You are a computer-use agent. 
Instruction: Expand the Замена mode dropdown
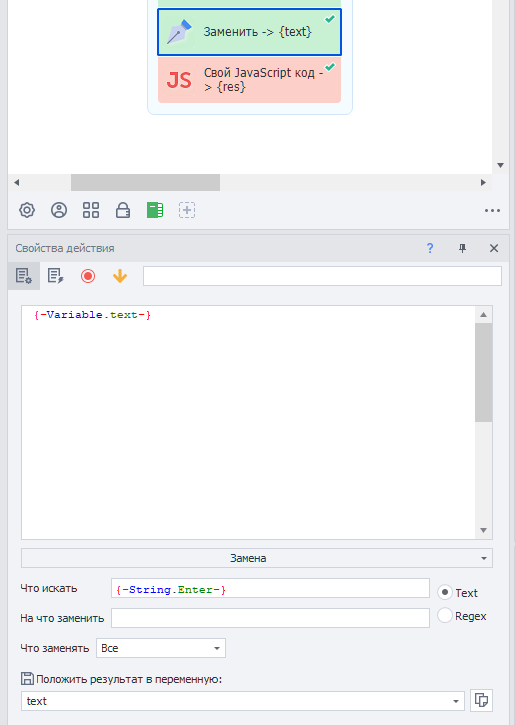[x=257, y=558]
